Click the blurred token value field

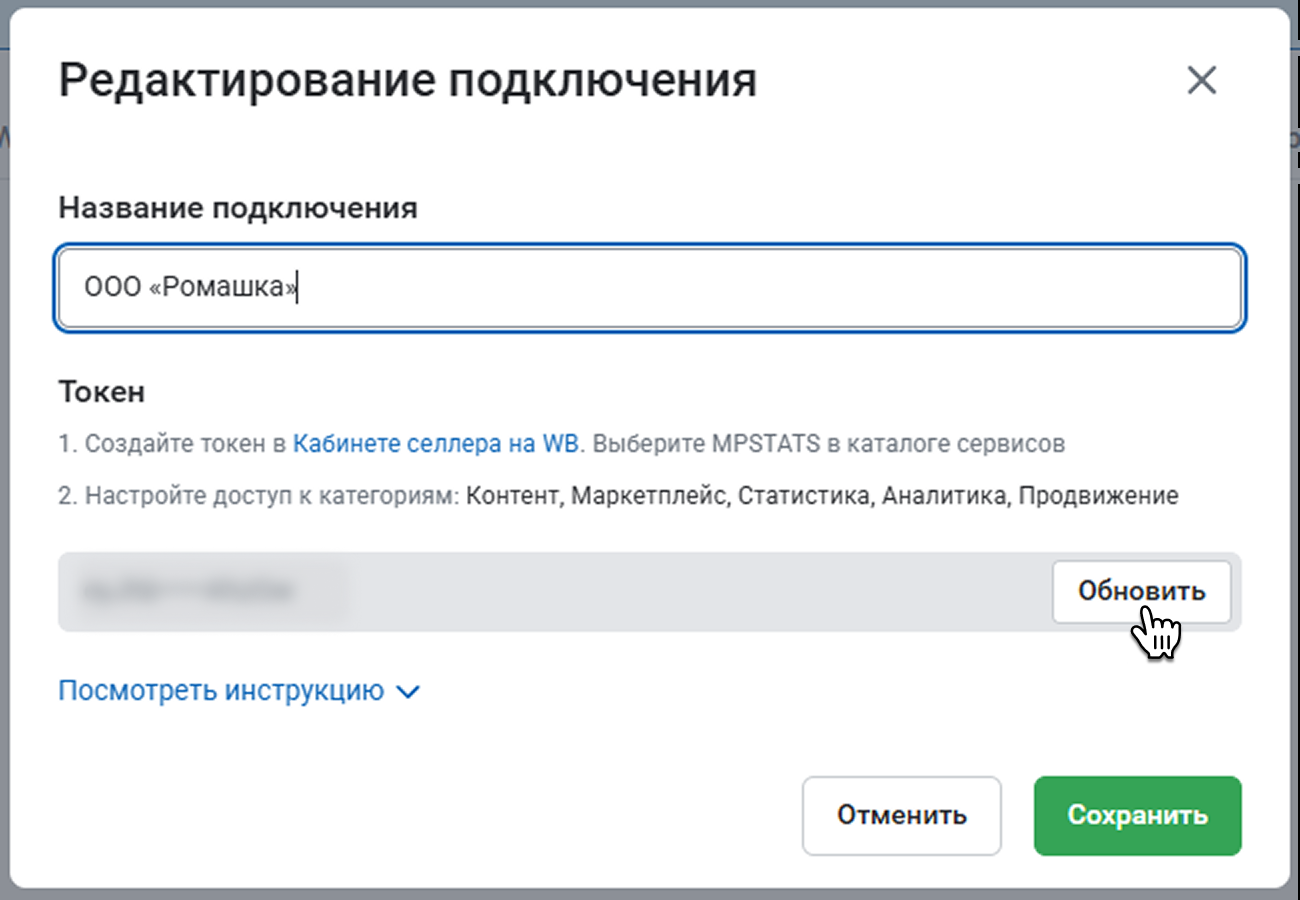click(550, 592)
